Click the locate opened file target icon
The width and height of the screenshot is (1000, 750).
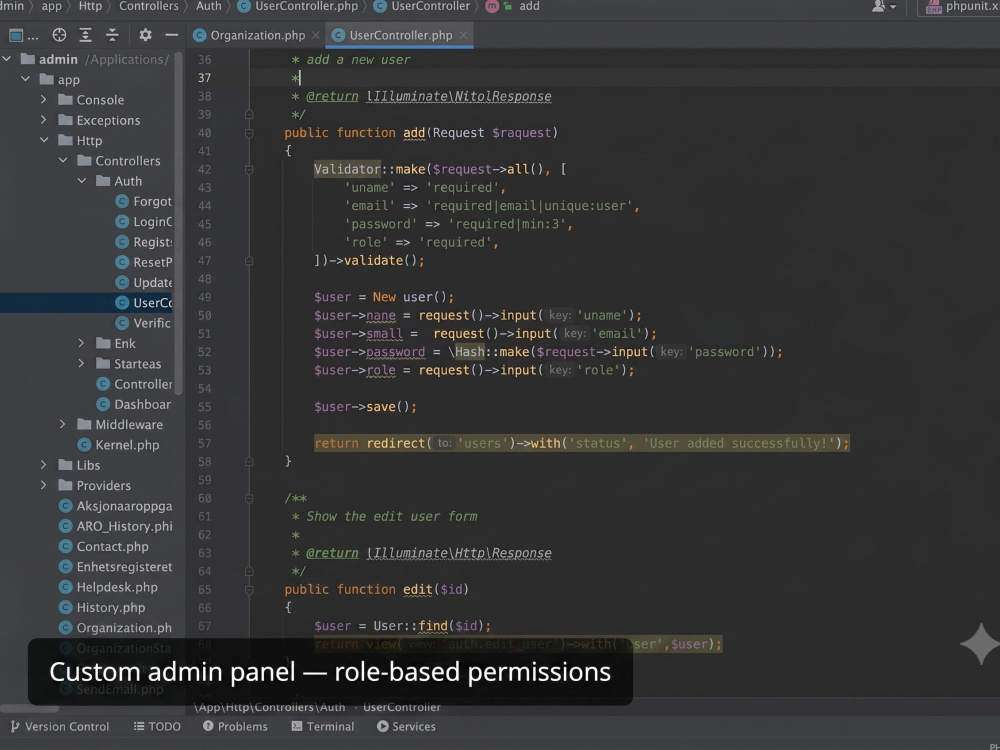pos(59,35)
